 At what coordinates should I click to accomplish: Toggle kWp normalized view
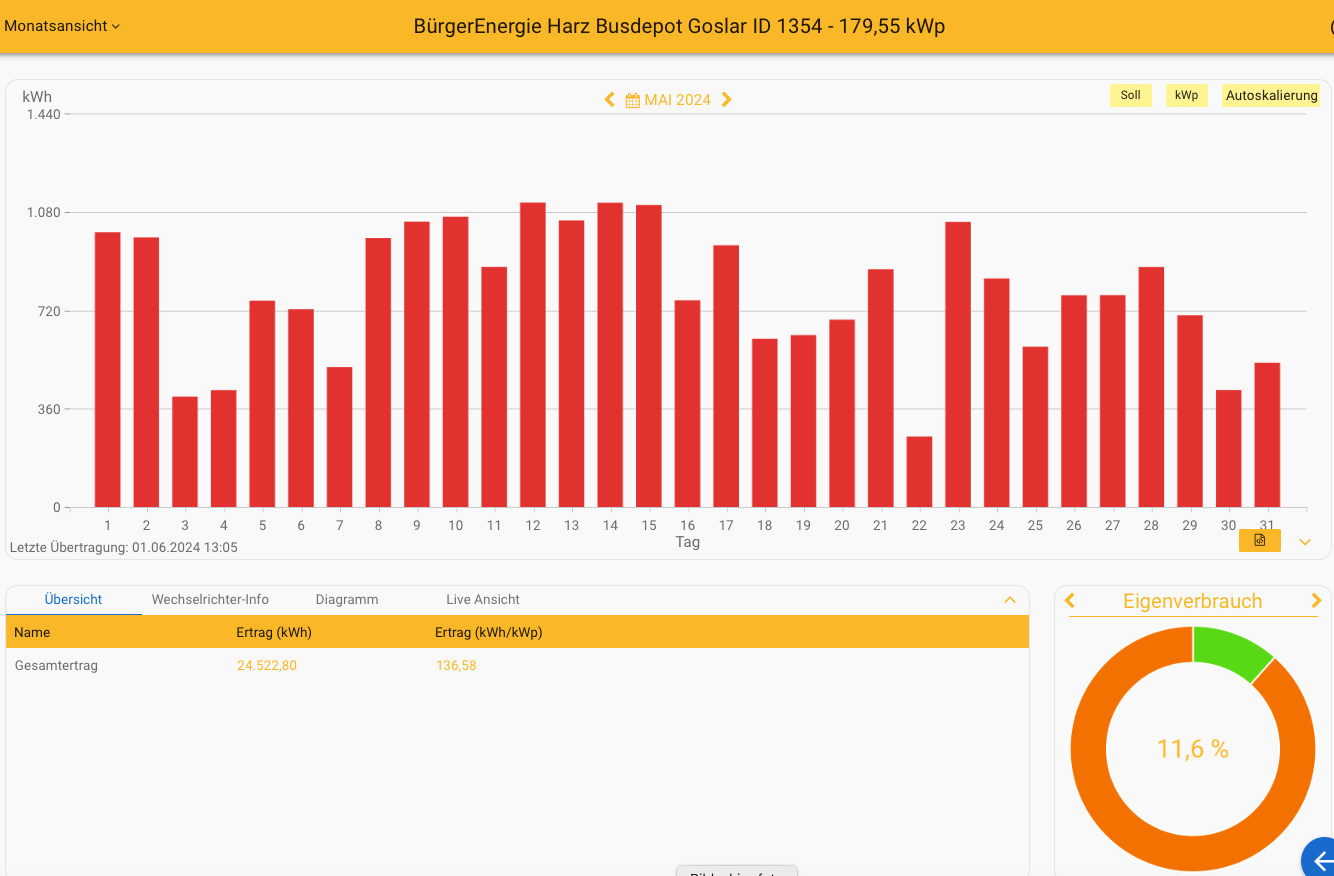[1186, 96]
